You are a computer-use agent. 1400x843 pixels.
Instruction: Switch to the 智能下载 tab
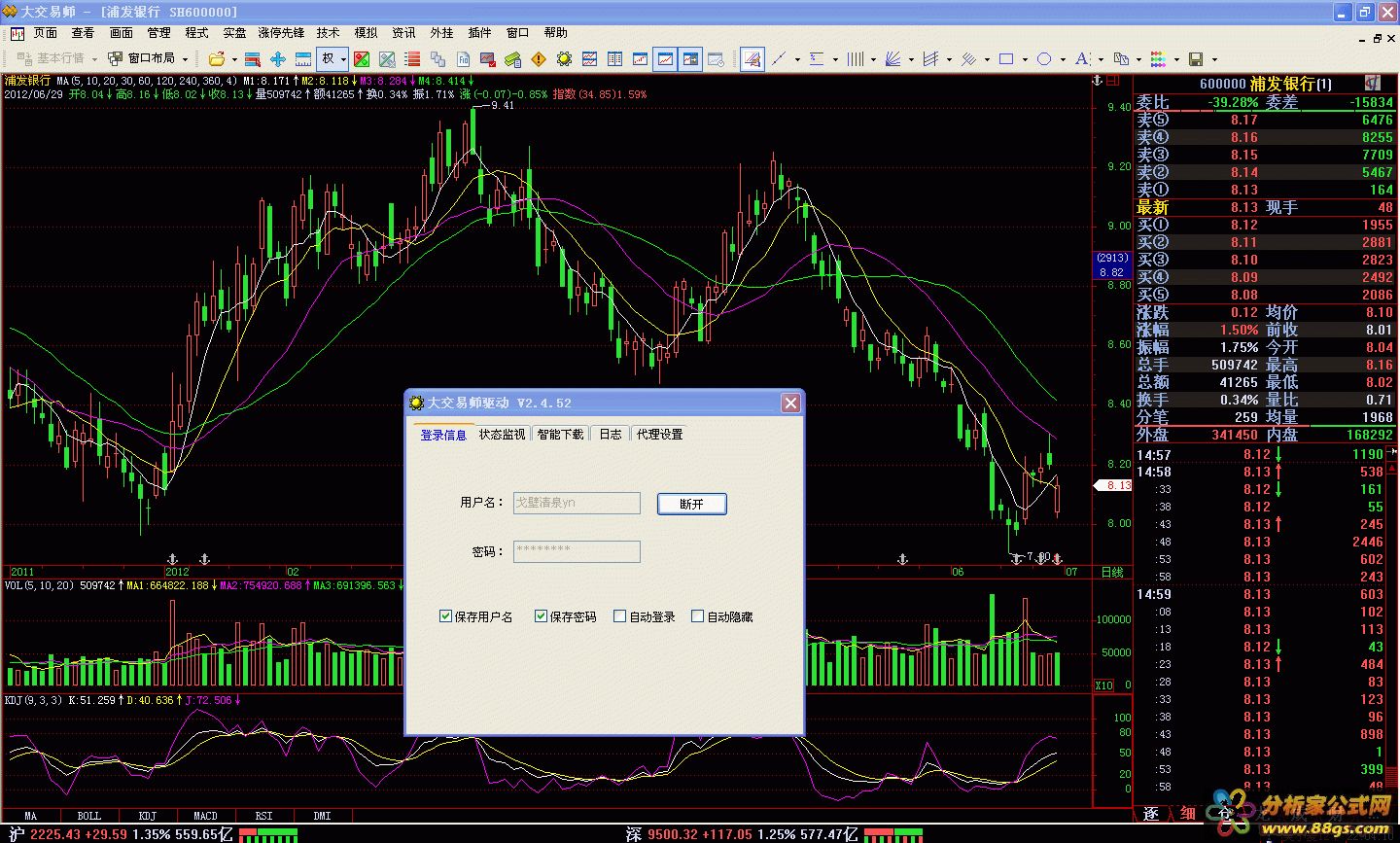[561, 434]
